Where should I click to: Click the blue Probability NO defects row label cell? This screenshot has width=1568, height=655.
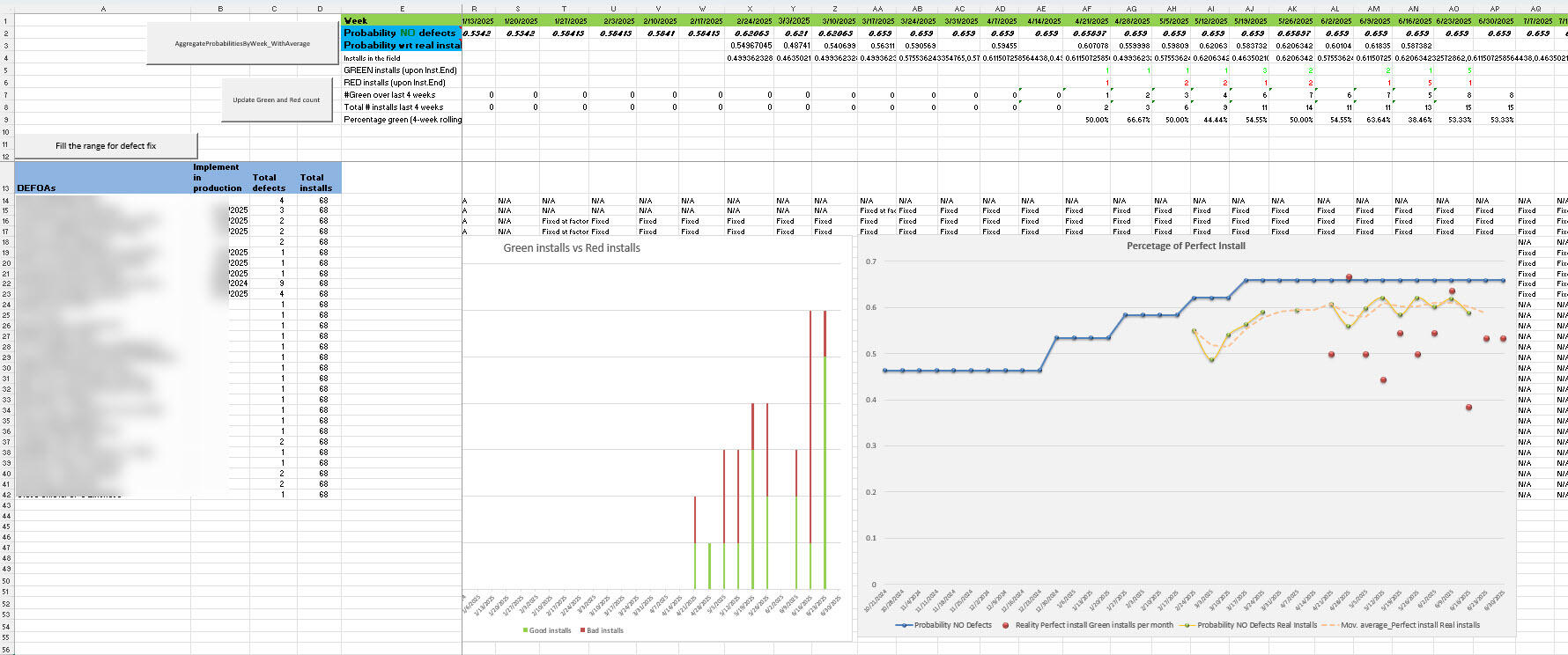(x=402, y=33)
